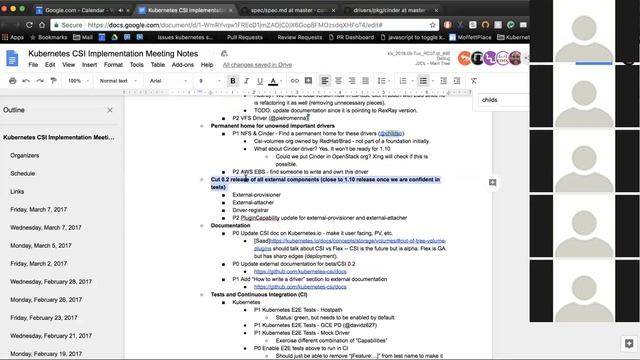Viewport: 640px width, 360px height.
Task: Open the Add-ons menu
Action: pyautogui.click(x=182, y=65)
